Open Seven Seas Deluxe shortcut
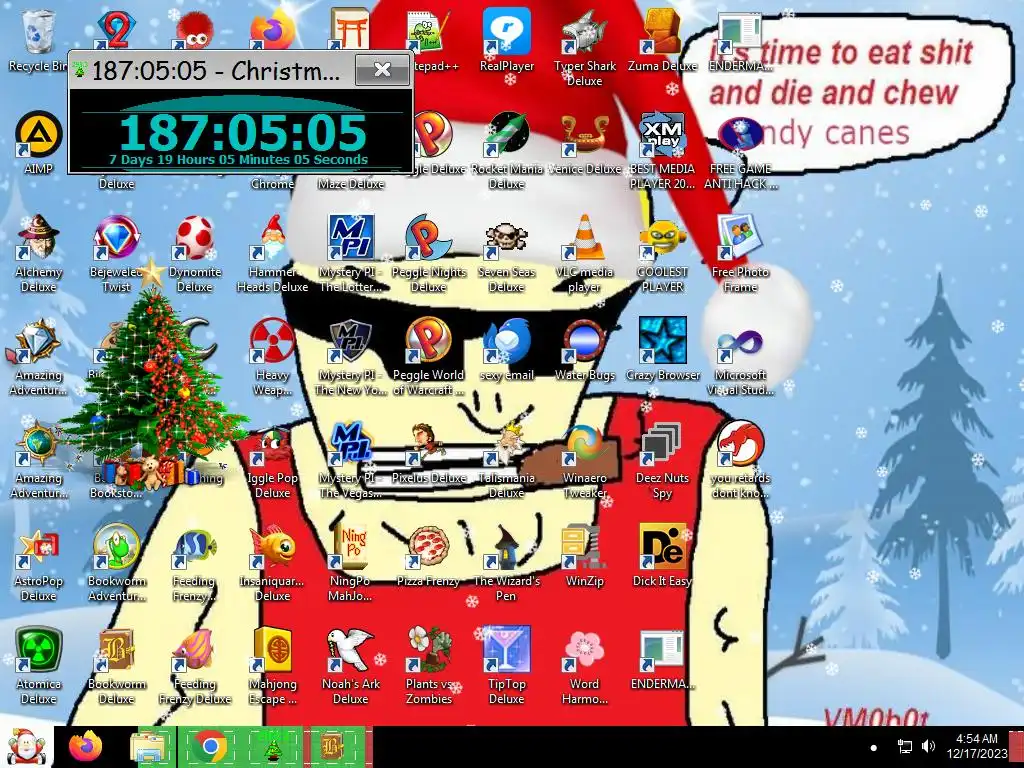The height and width of the screenshot is (768, 1024). [x=507, y=253]
